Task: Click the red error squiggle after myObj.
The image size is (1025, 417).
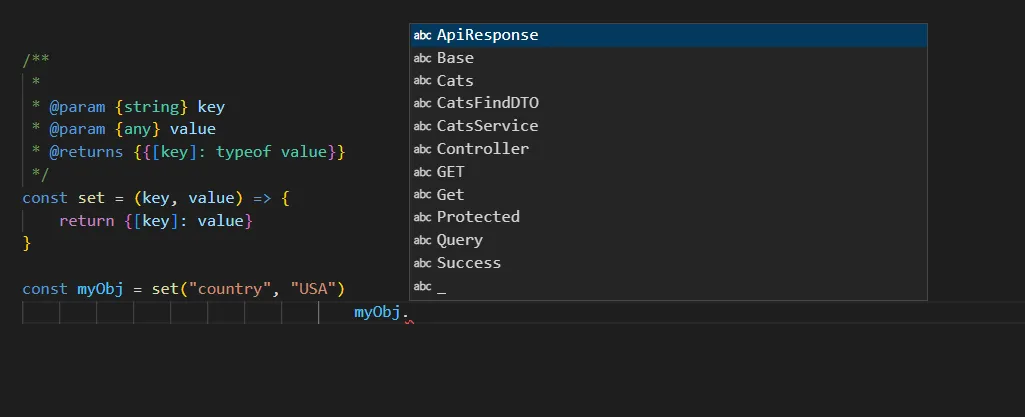Action: (x=409, y=322)
